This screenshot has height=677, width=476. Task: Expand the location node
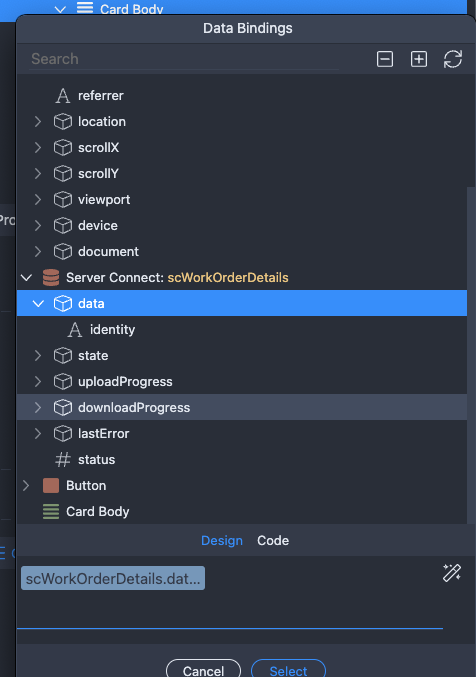point(38,122)
